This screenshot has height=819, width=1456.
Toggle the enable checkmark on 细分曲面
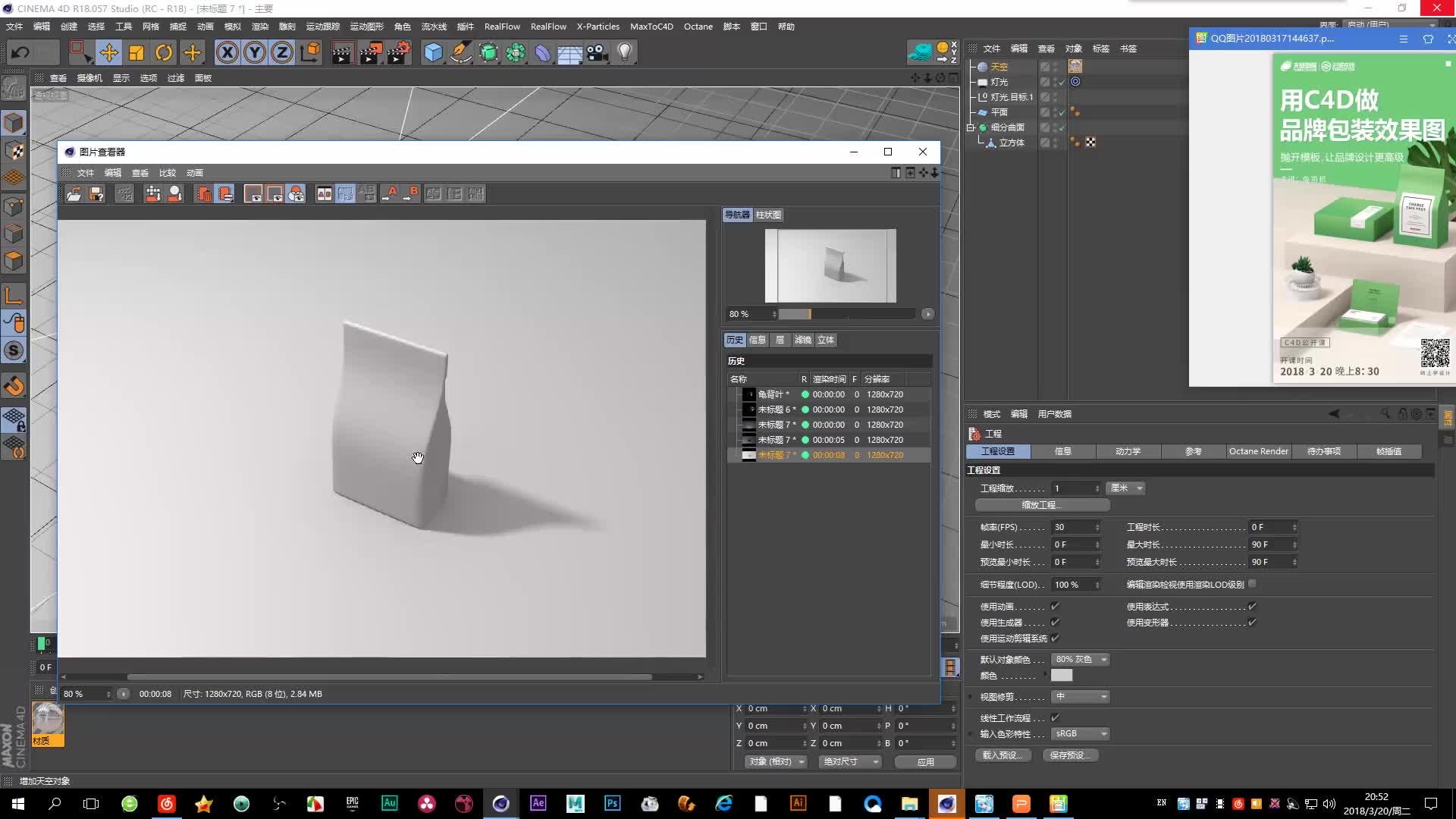(x=1062, y=128)
